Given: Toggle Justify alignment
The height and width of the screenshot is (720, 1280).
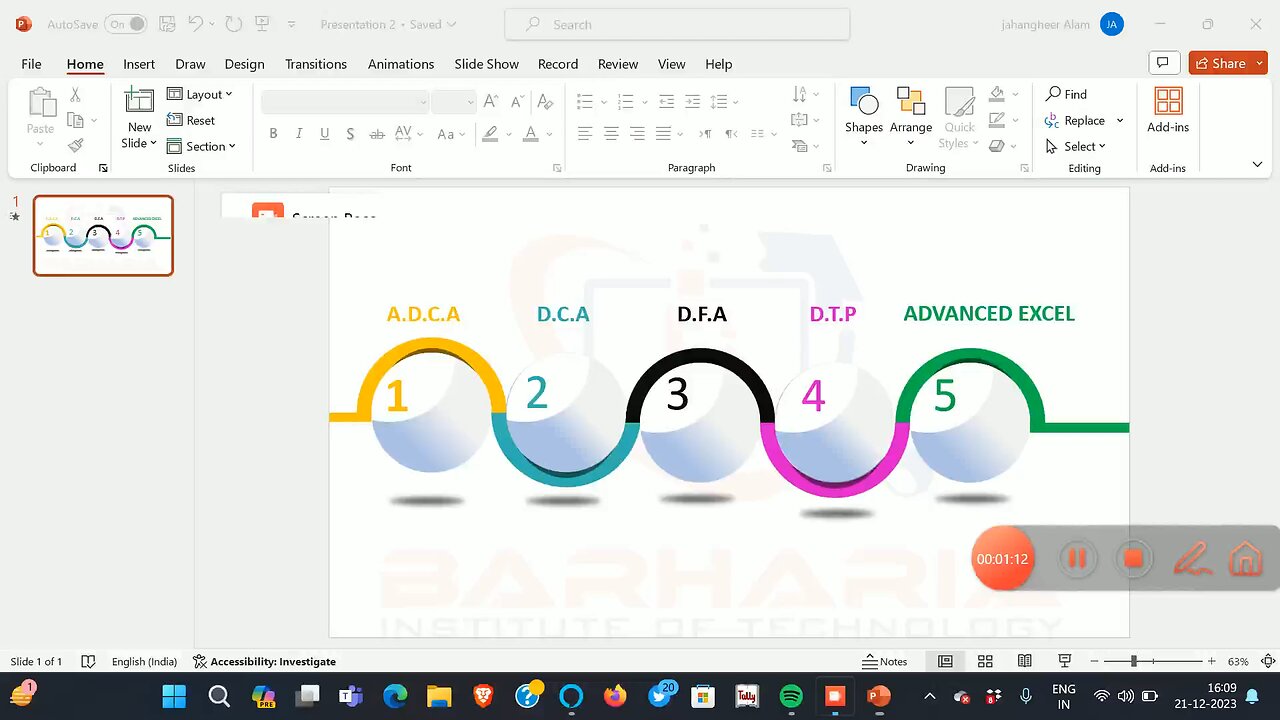Looking at the screenshot, I should 663,134.
